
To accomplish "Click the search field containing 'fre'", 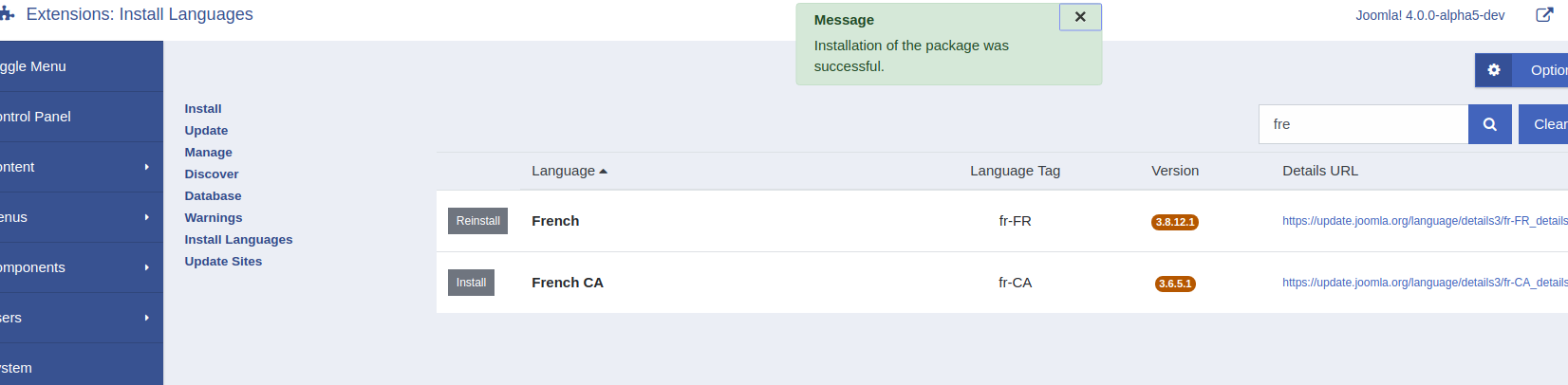I will pyautogui.click(x=1363, y=124).
